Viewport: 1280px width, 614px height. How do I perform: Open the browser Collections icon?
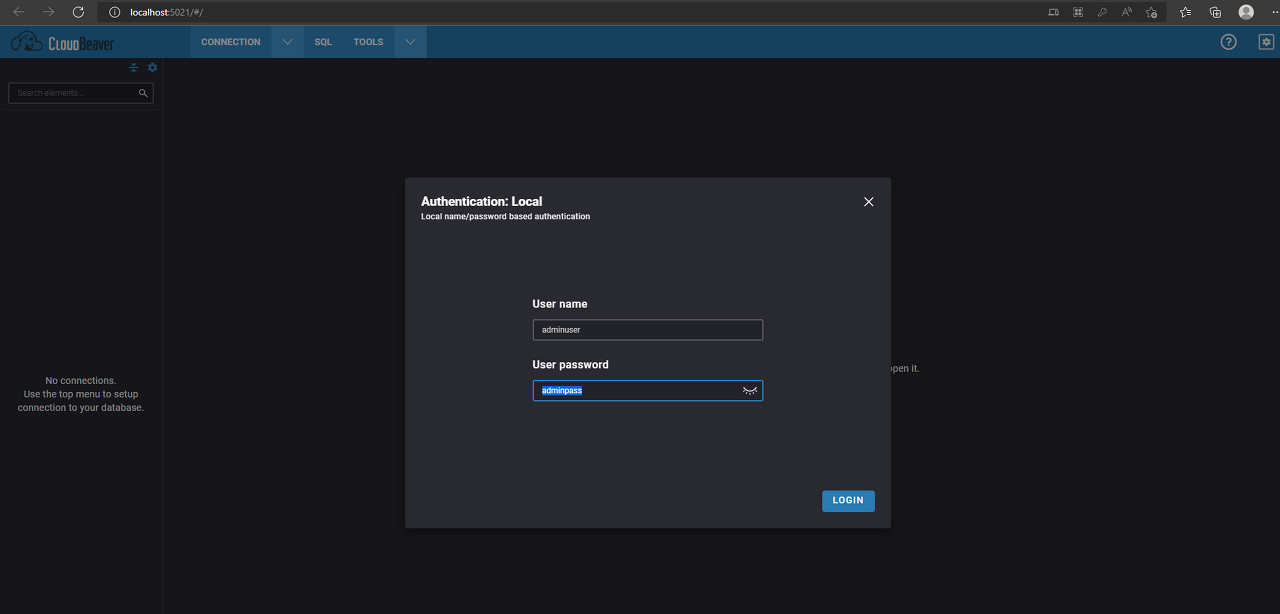point(1215,11)
